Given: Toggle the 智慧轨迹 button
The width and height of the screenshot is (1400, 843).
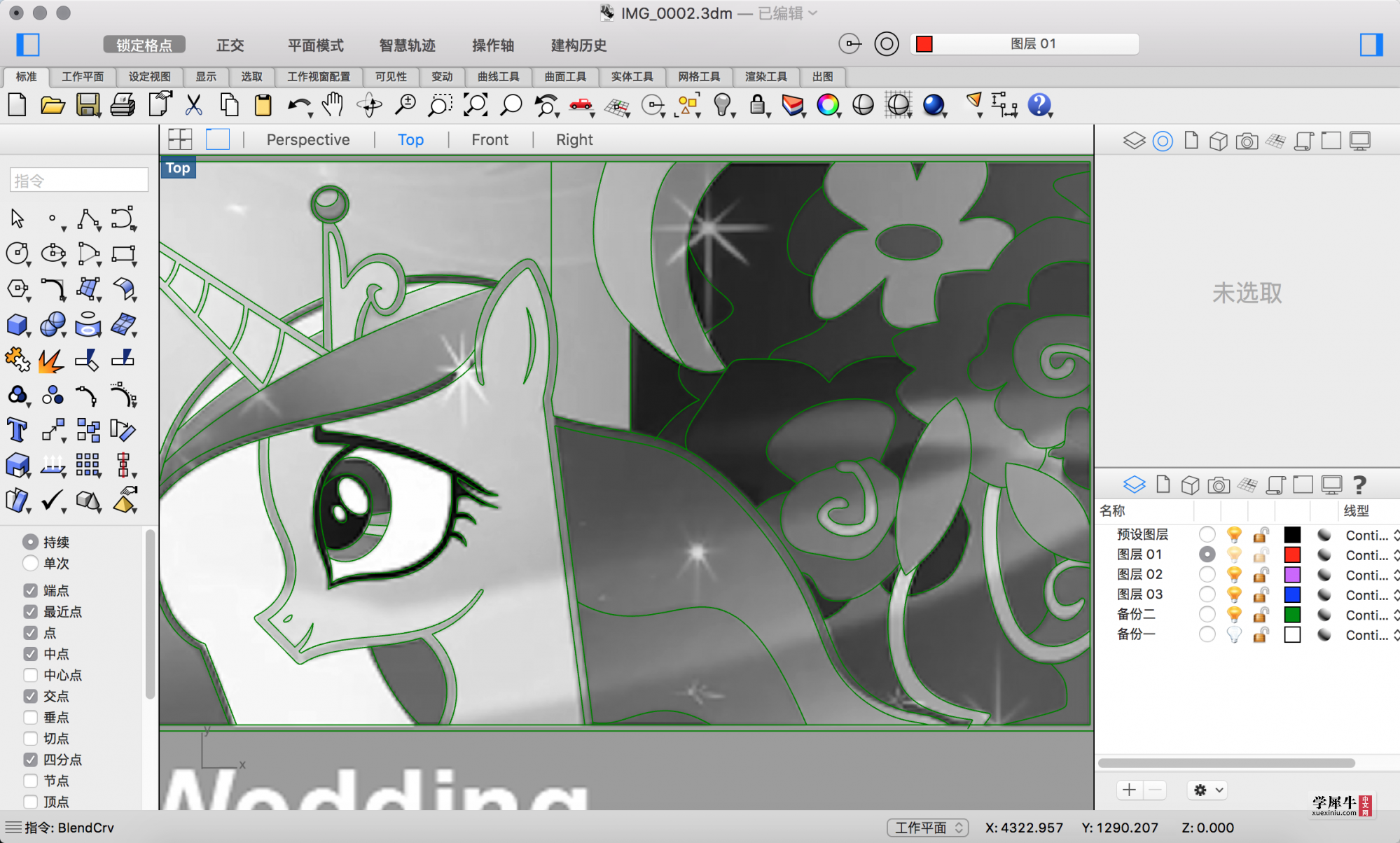Looking at the screenshot, I should click(x=407, y=45).
